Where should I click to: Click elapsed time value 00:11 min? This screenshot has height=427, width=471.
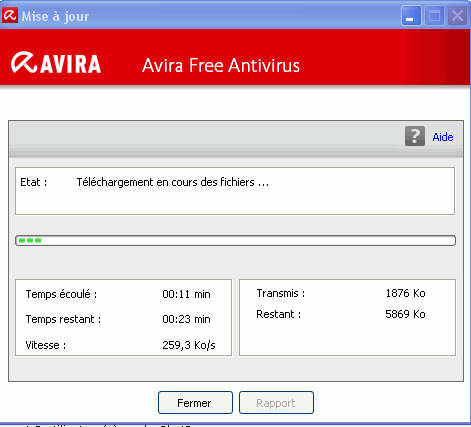click(x=186, y=294)
